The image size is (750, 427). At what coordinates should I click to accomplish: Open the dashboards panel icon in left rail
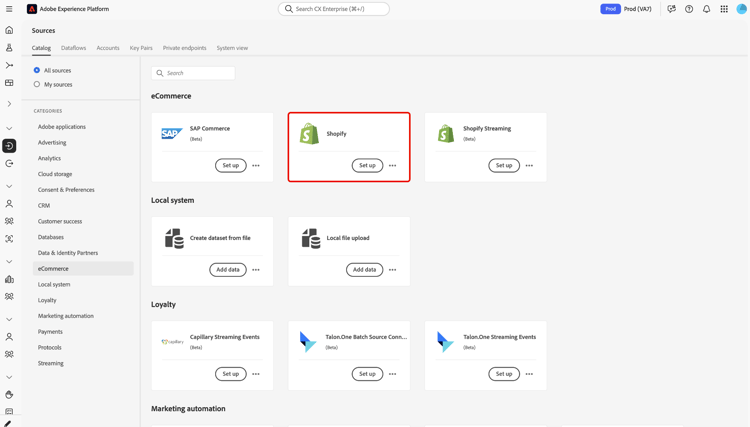pos(9,83)
